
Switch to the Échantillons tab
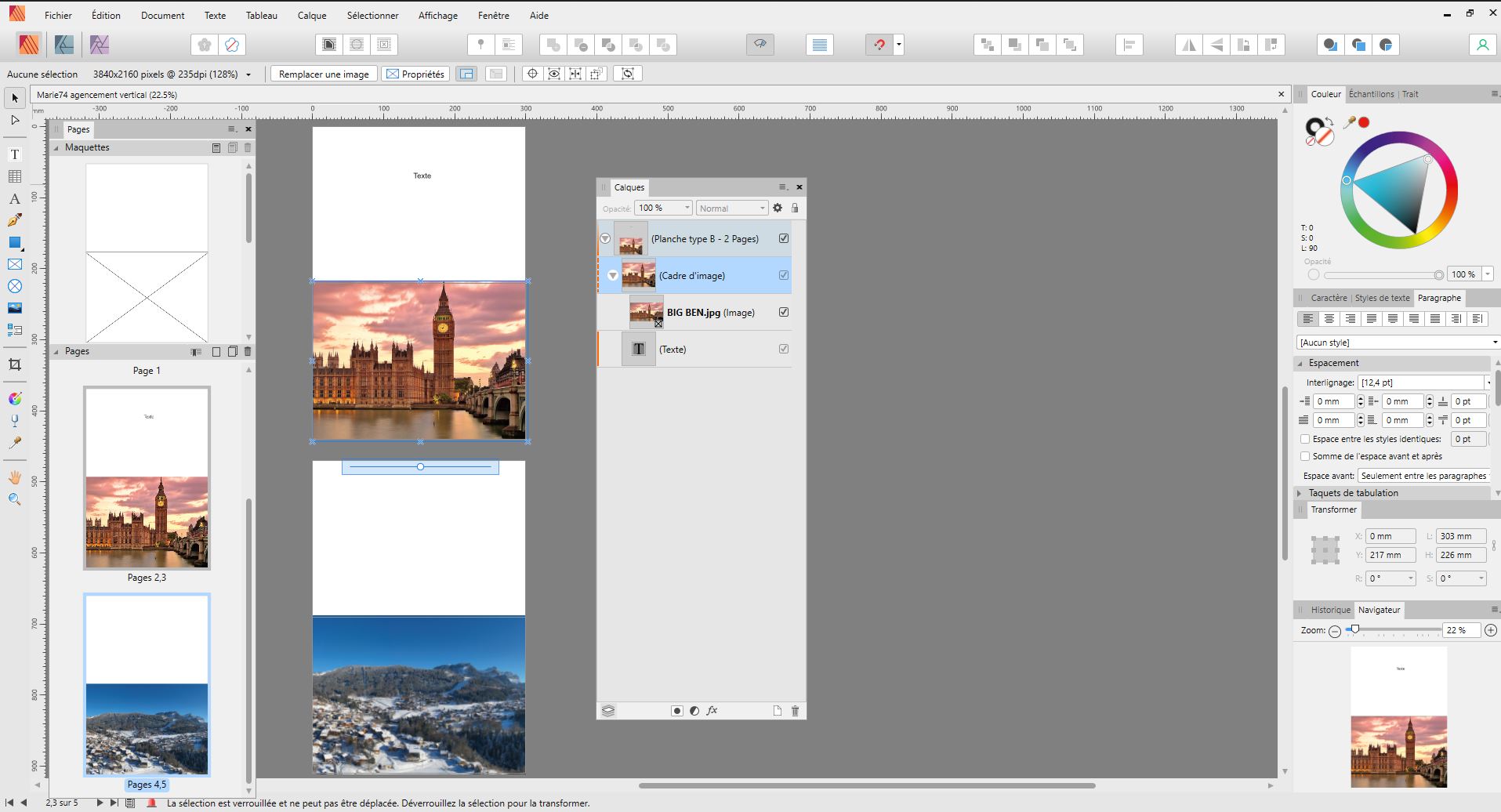coord(1371,94)
